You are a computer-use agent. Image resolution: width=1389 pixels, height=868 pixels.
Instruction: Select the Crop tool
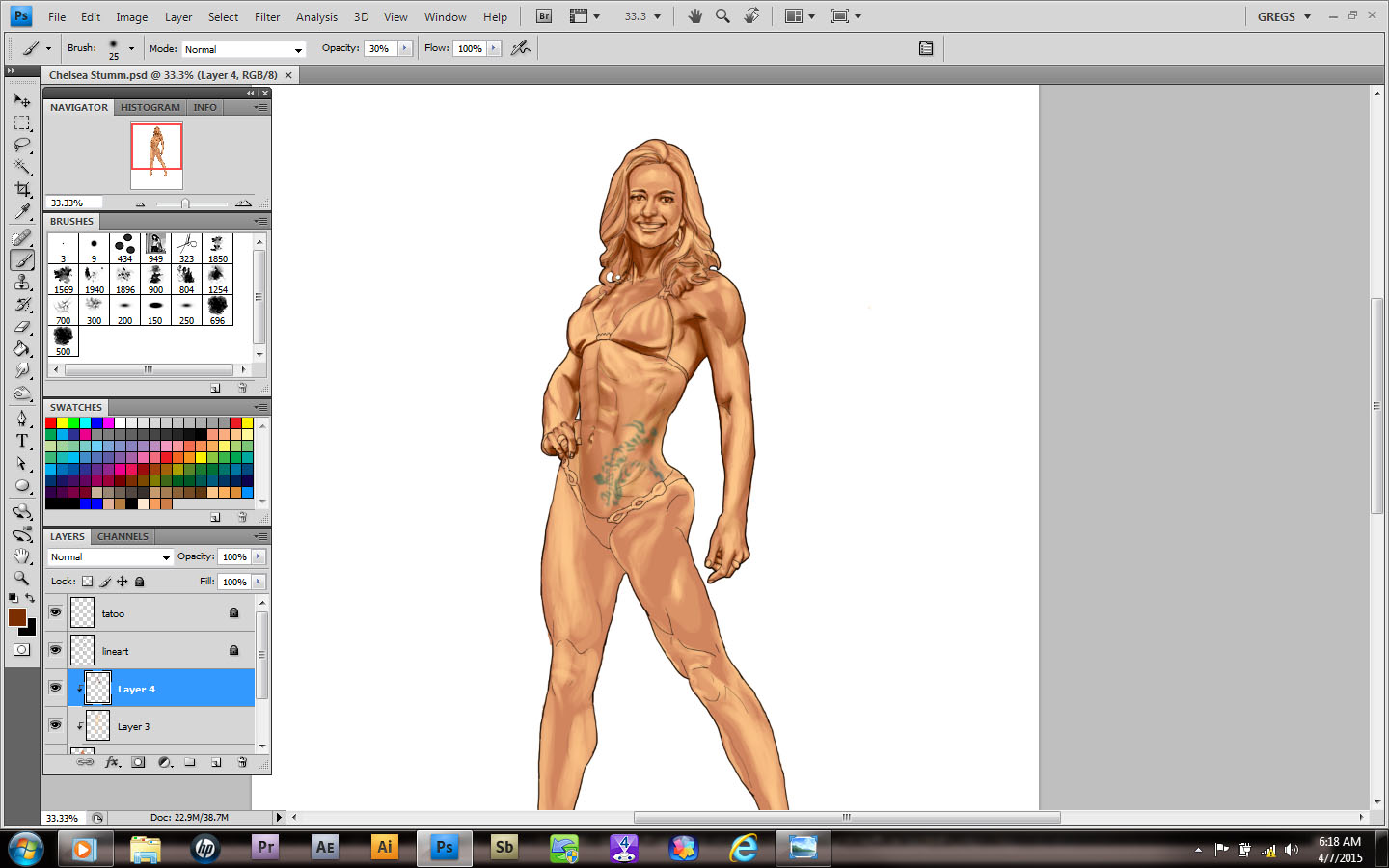pyautogui.click(x=22, y=189)
